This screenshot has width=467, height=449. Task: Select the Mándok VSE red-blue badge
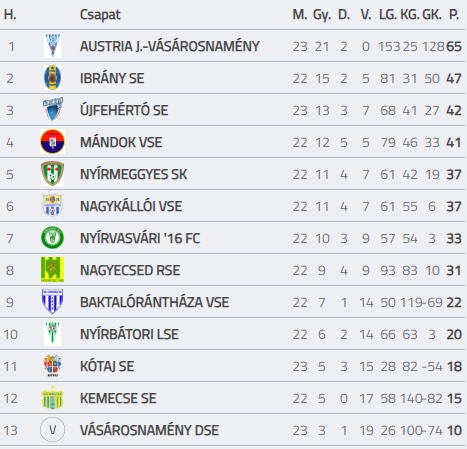[x=52, y=142]
